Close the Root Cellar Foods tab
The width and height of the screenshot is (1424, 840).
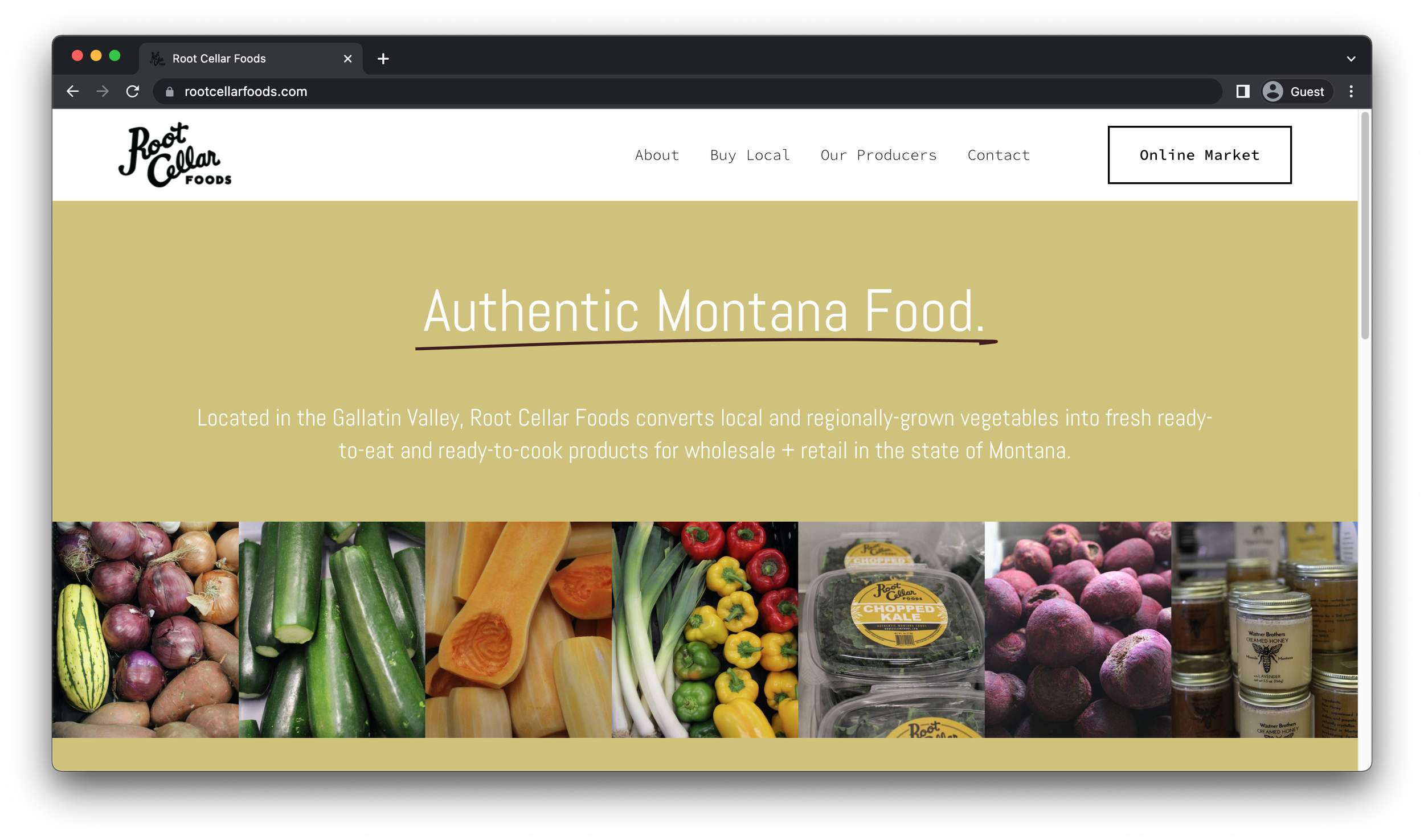click(347, 59)
